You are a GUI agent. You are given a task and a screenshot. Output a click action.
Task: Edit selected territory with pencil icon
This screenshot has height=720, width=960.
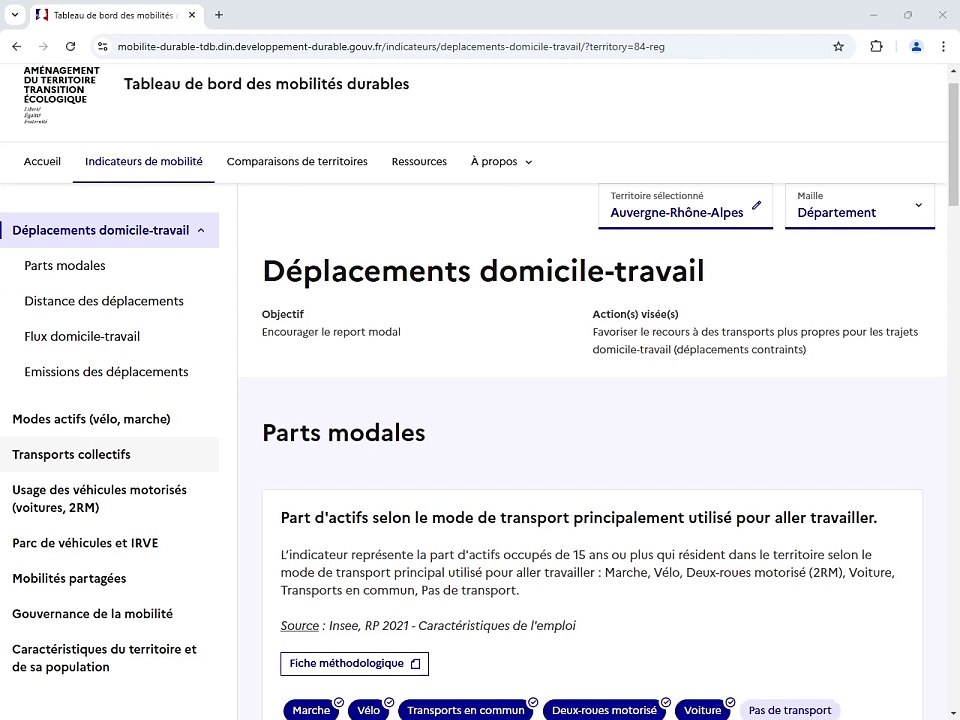pos(757,205)
